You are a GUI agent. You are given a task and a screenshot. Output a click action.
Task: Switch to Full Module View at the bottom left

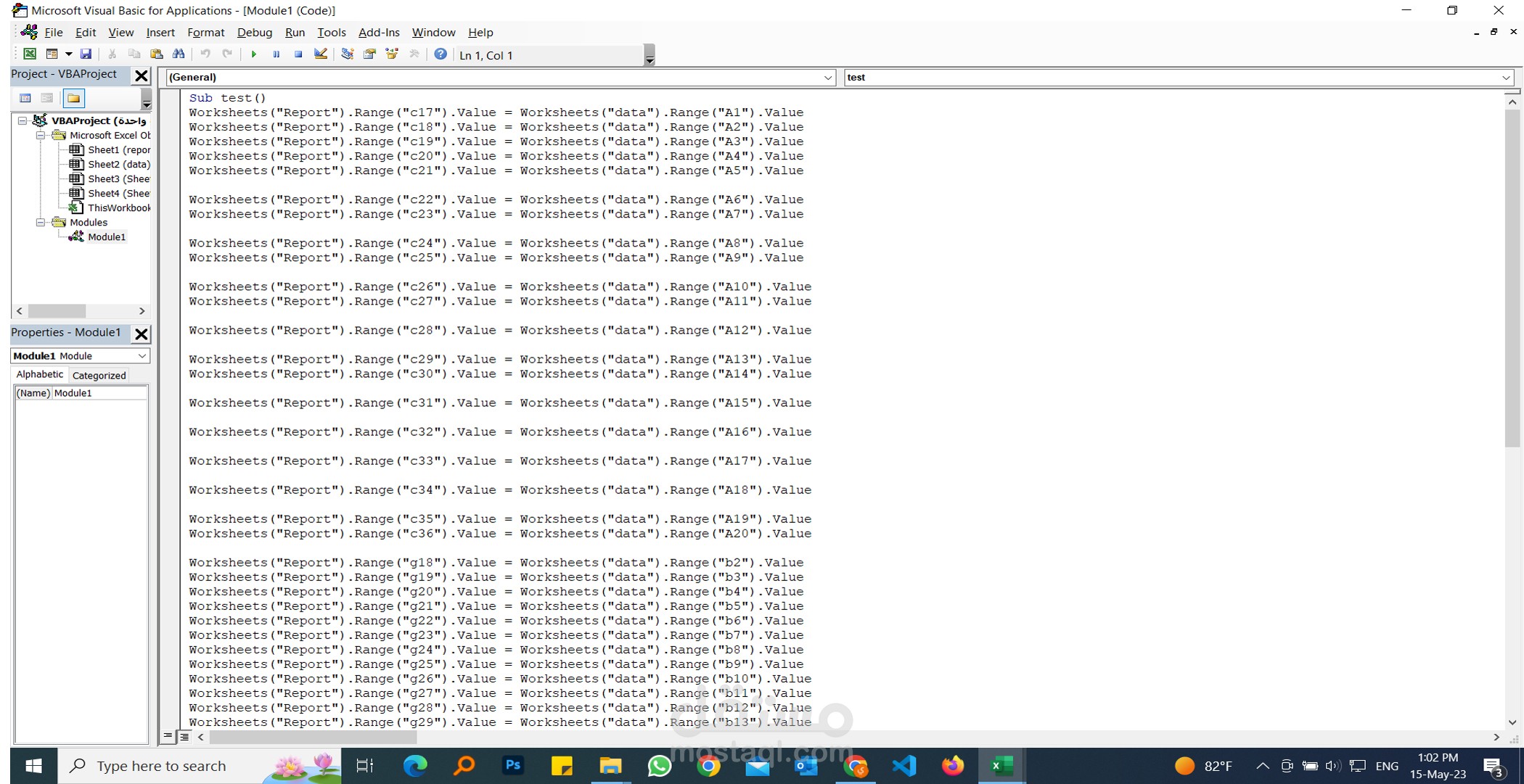point(184,737)
